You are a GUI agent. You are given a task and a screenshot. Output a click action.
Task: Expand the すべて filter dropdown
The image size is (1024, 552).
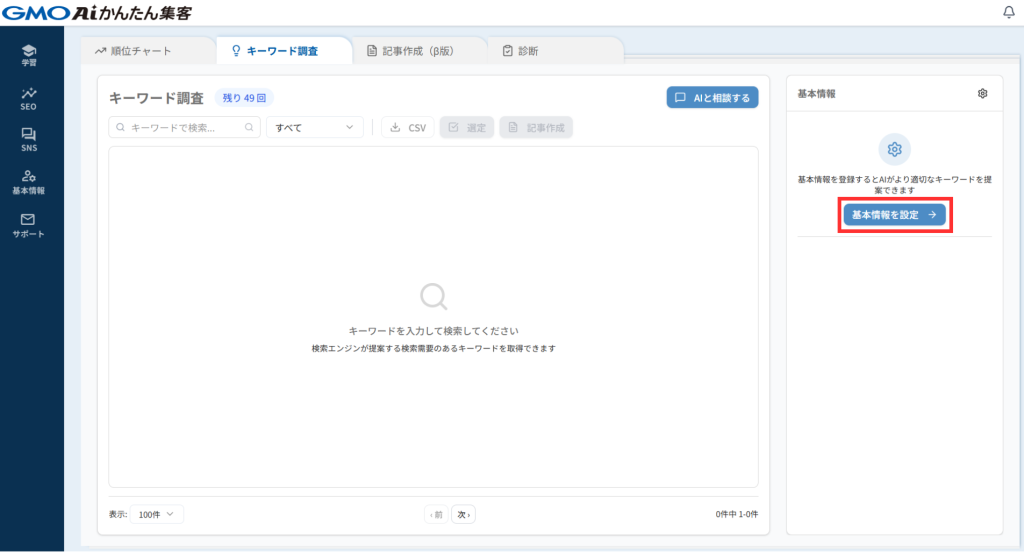pyautogui.click(x=314, y=128)
